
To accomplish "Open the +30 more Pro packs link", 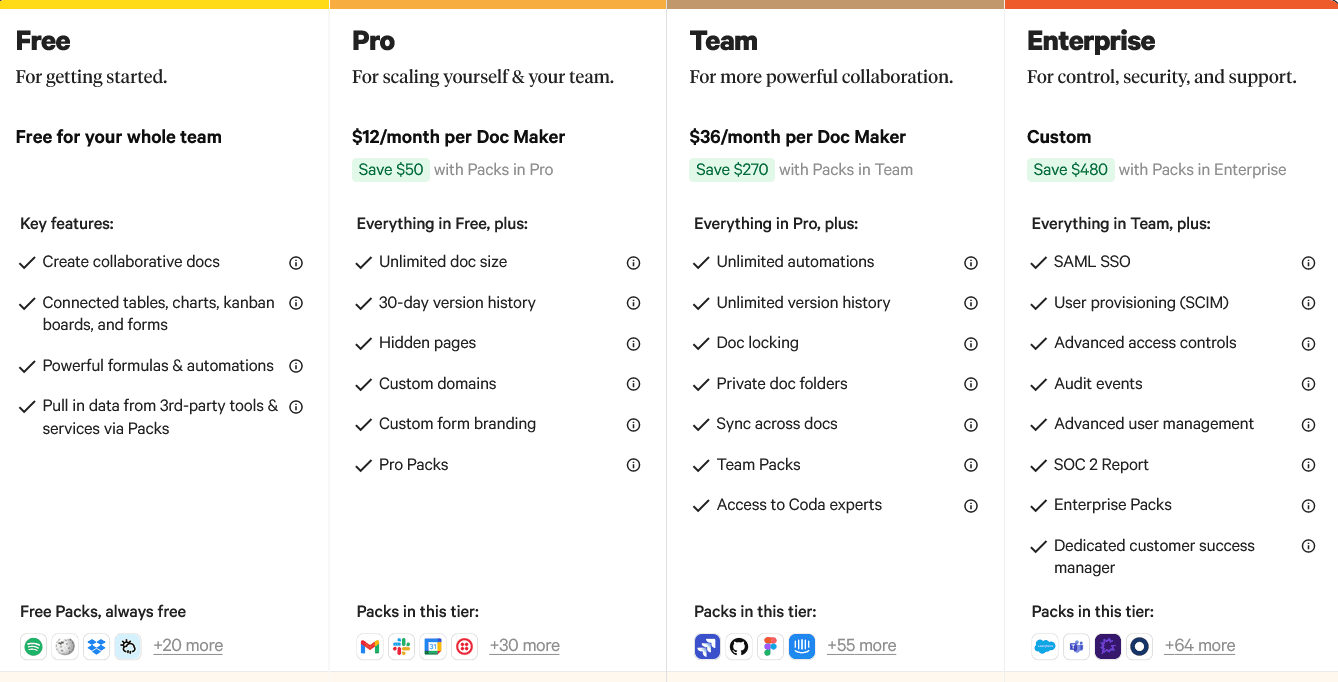I will tap(525, 646).
